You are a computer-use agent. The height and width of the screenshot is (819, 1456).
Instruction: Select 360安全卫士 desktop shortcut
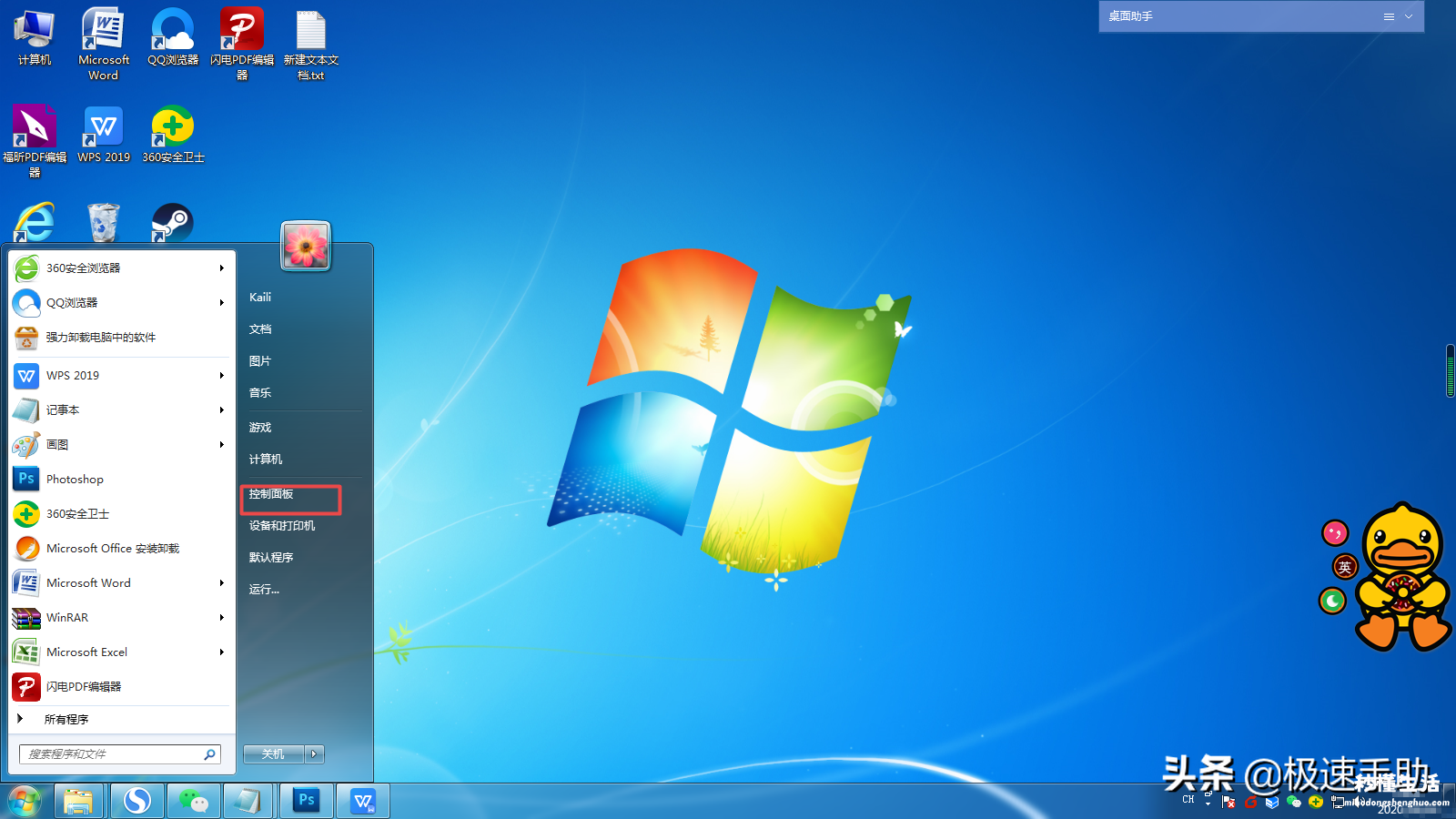coord(173,135)
